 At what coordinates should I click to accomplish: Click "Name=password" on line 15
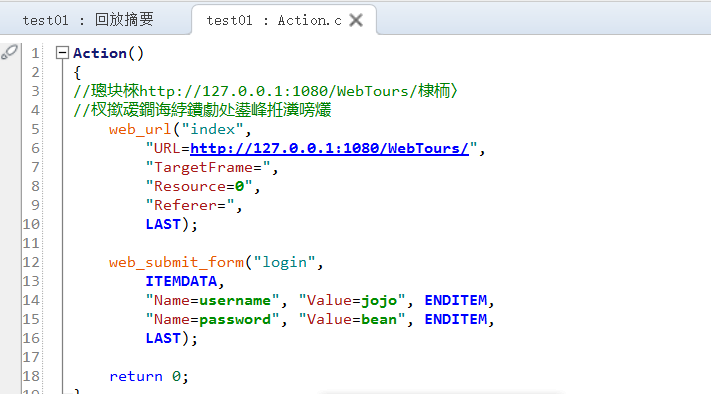coord(212,320)
